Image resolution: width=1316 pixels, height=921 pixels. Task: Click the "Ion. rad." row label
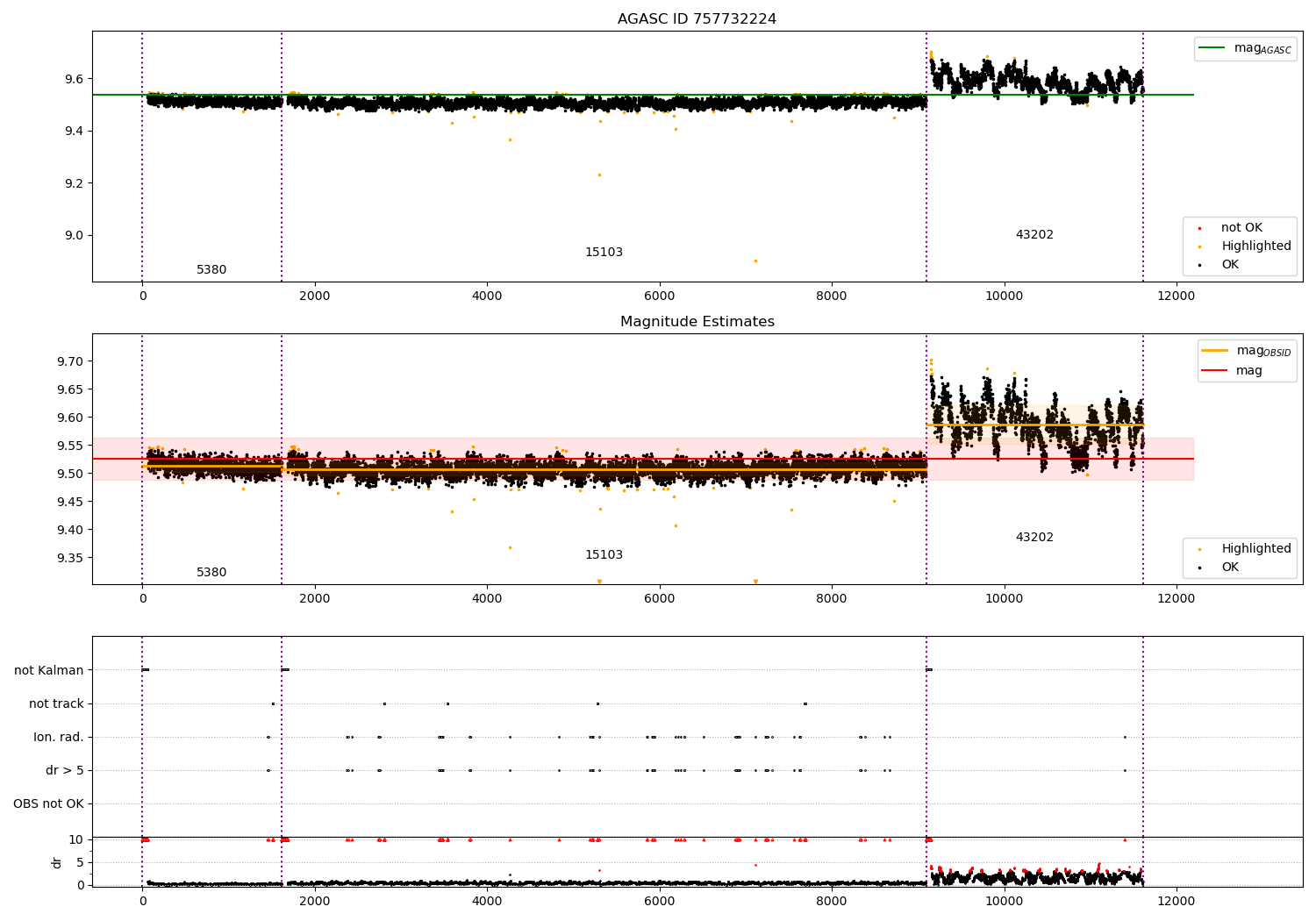pos(59,738)
